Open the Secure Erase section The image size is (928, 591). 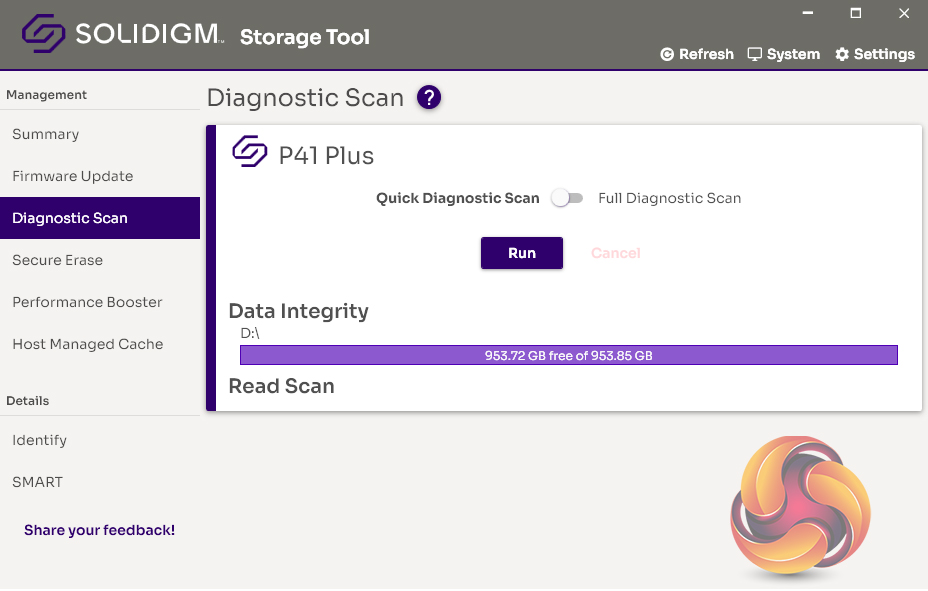pyautogui.click(x=57, y=260)
